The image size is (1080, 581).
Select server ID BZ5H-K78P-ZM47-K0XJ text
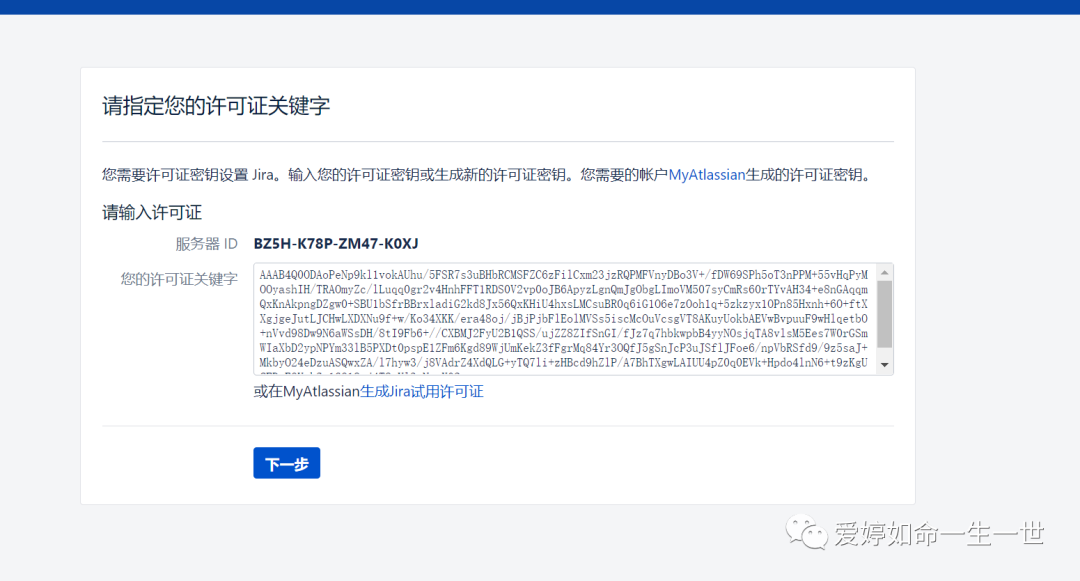(x=336, y=244)
